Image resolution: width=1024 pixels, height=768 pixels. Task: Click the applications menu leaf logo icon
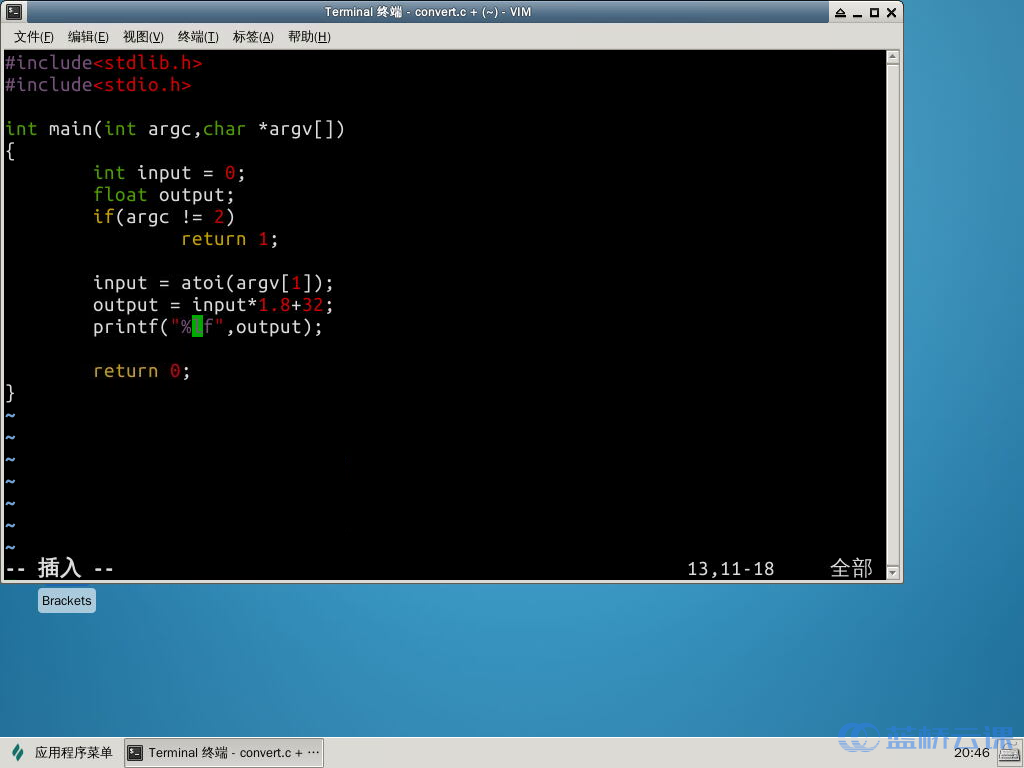18,753
